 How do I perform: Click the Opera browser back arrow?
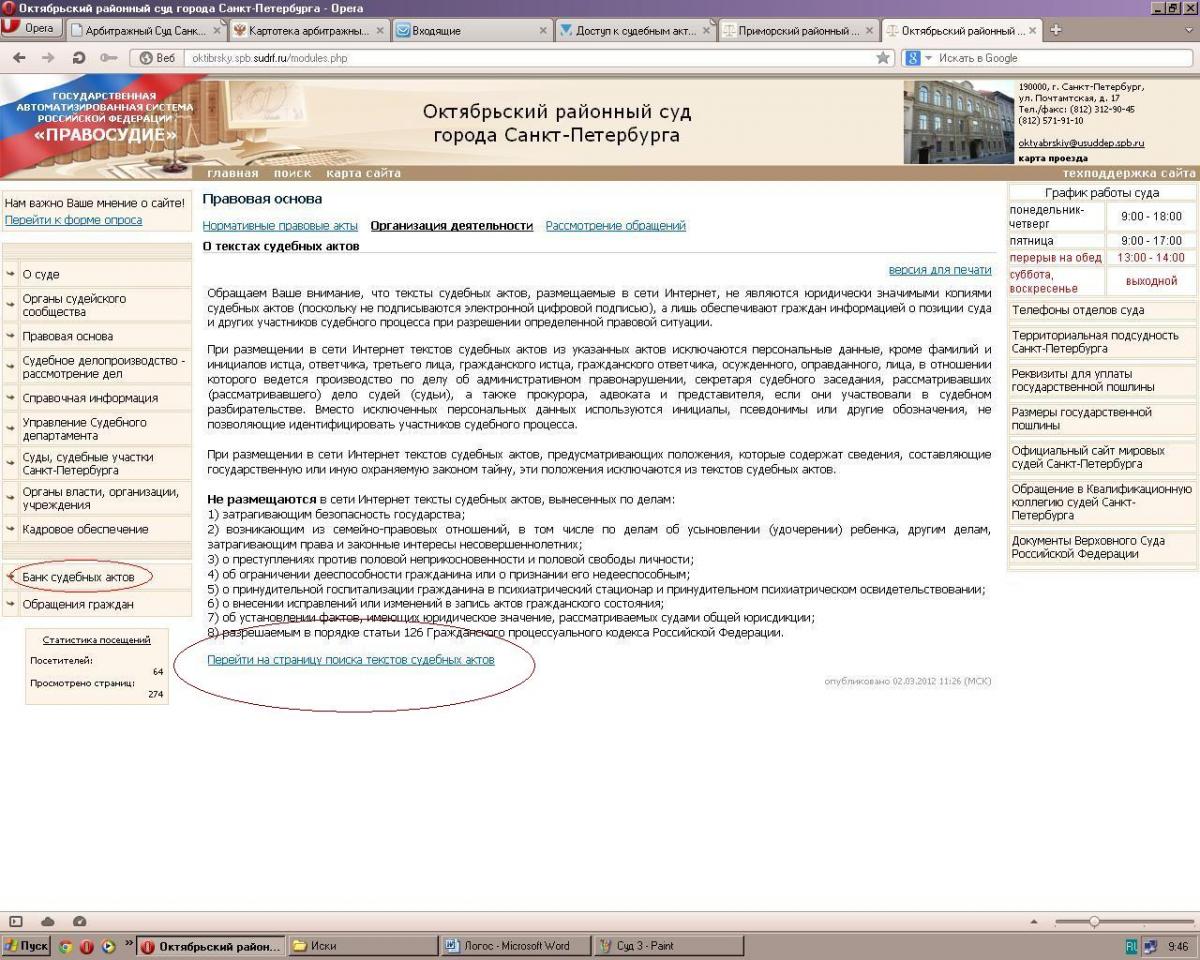click(19, 58)
